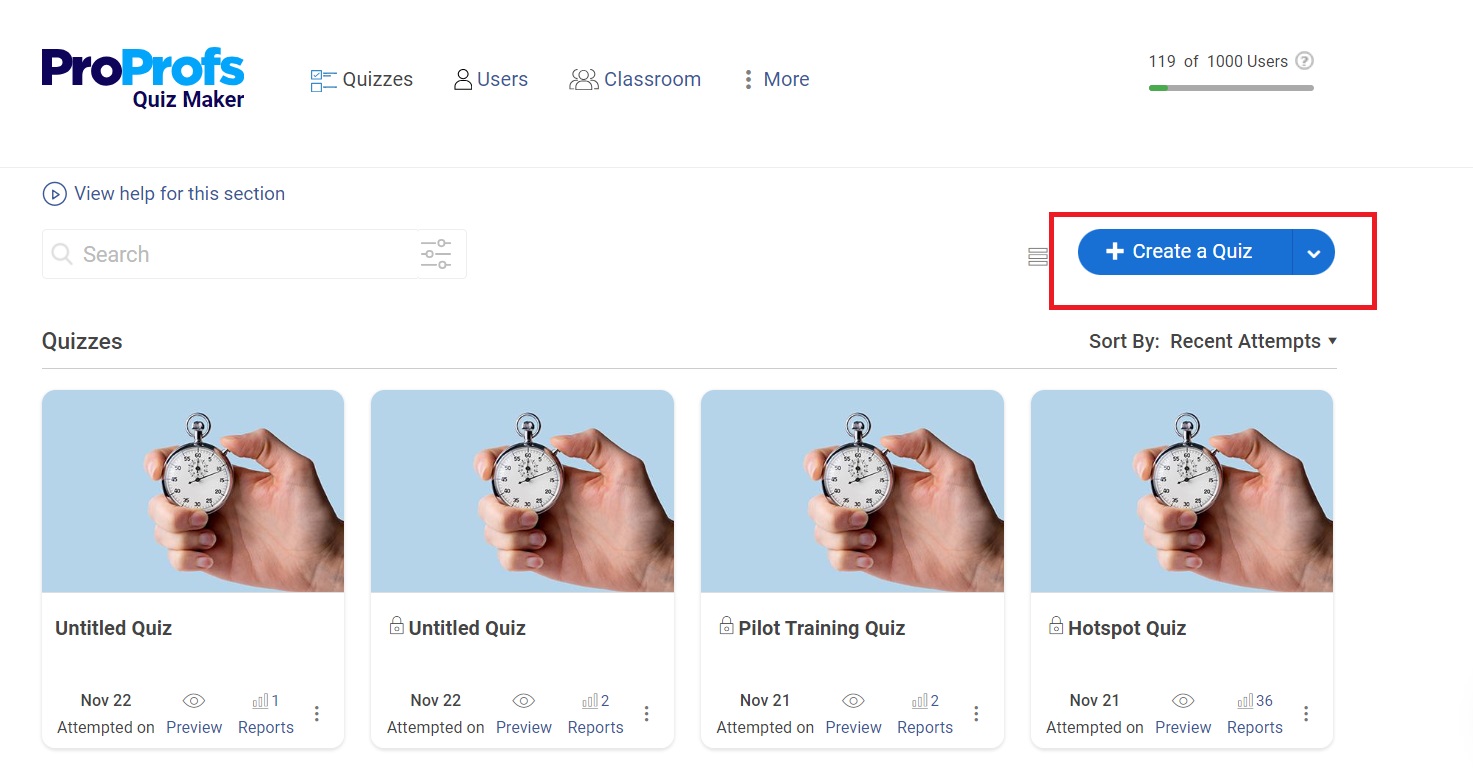Open the search filter settings icon
Image resolution: width=1473 pixels, height=769 pixels.
pyautogui.click(x=436, y=254)
